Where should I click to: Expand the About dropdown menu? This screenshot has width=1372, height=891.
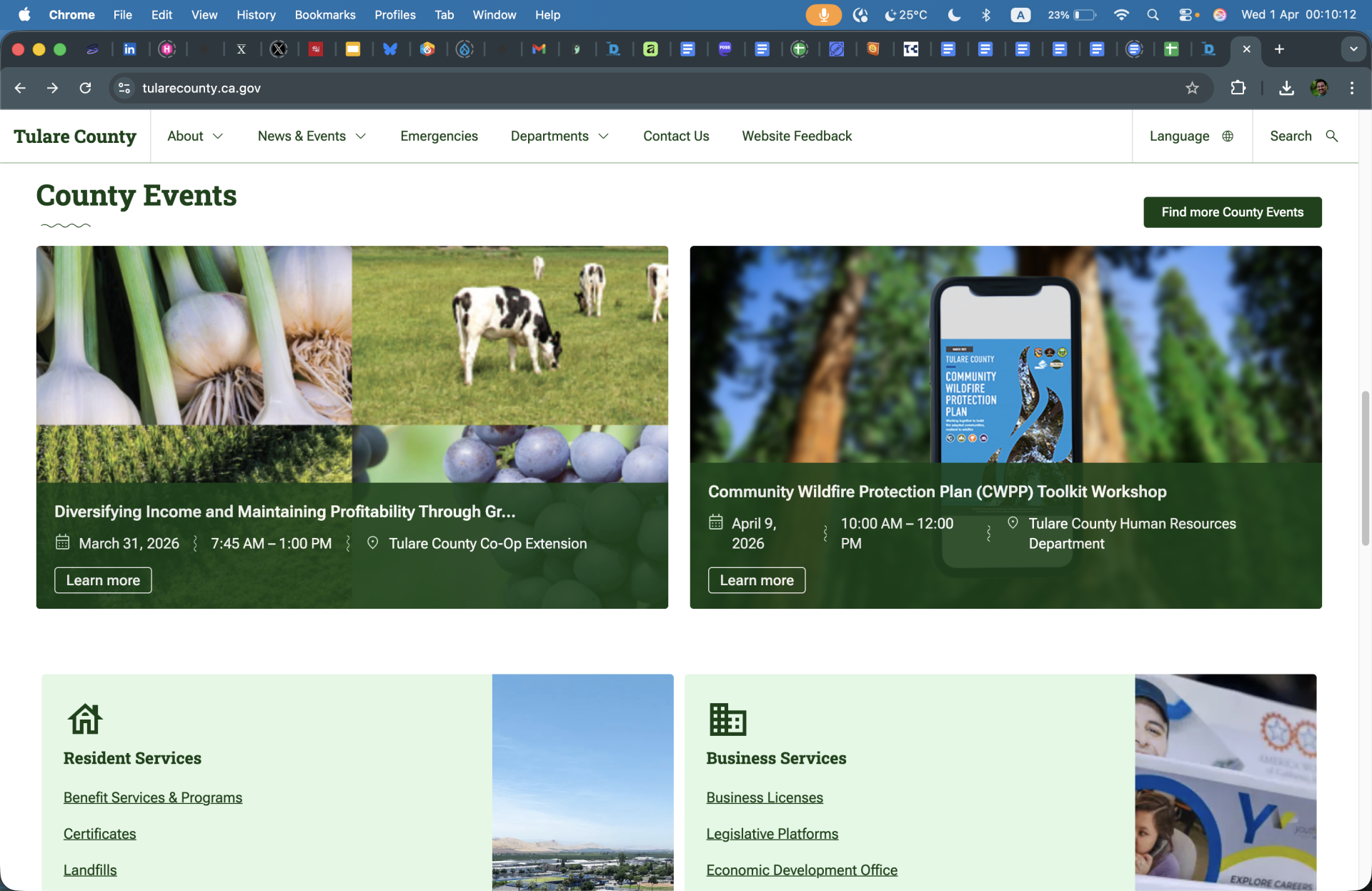195,136
